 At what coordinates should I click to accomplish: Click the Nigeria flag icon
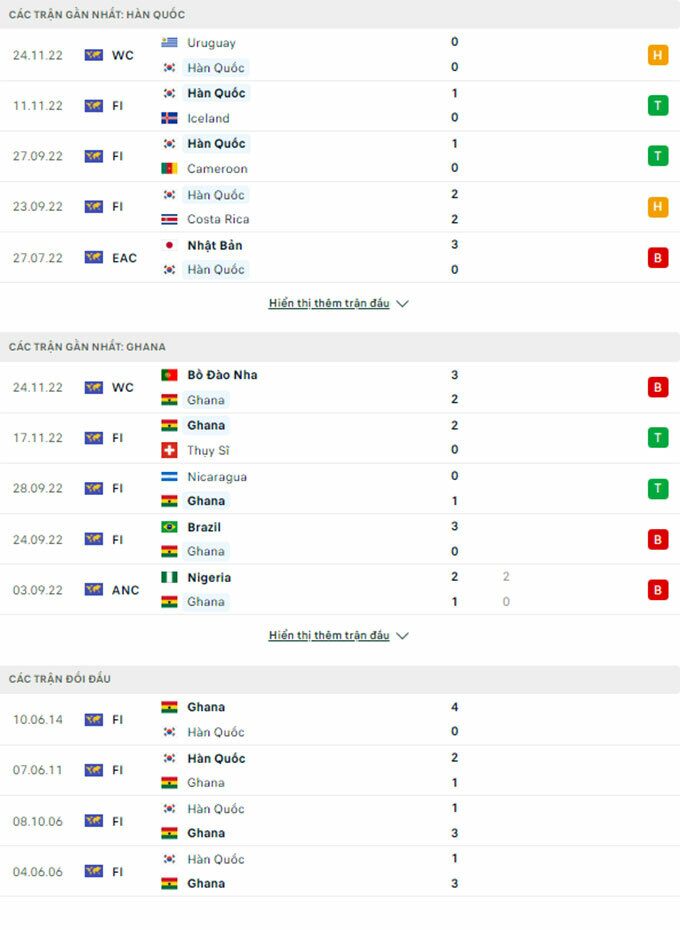coord(169,577)
